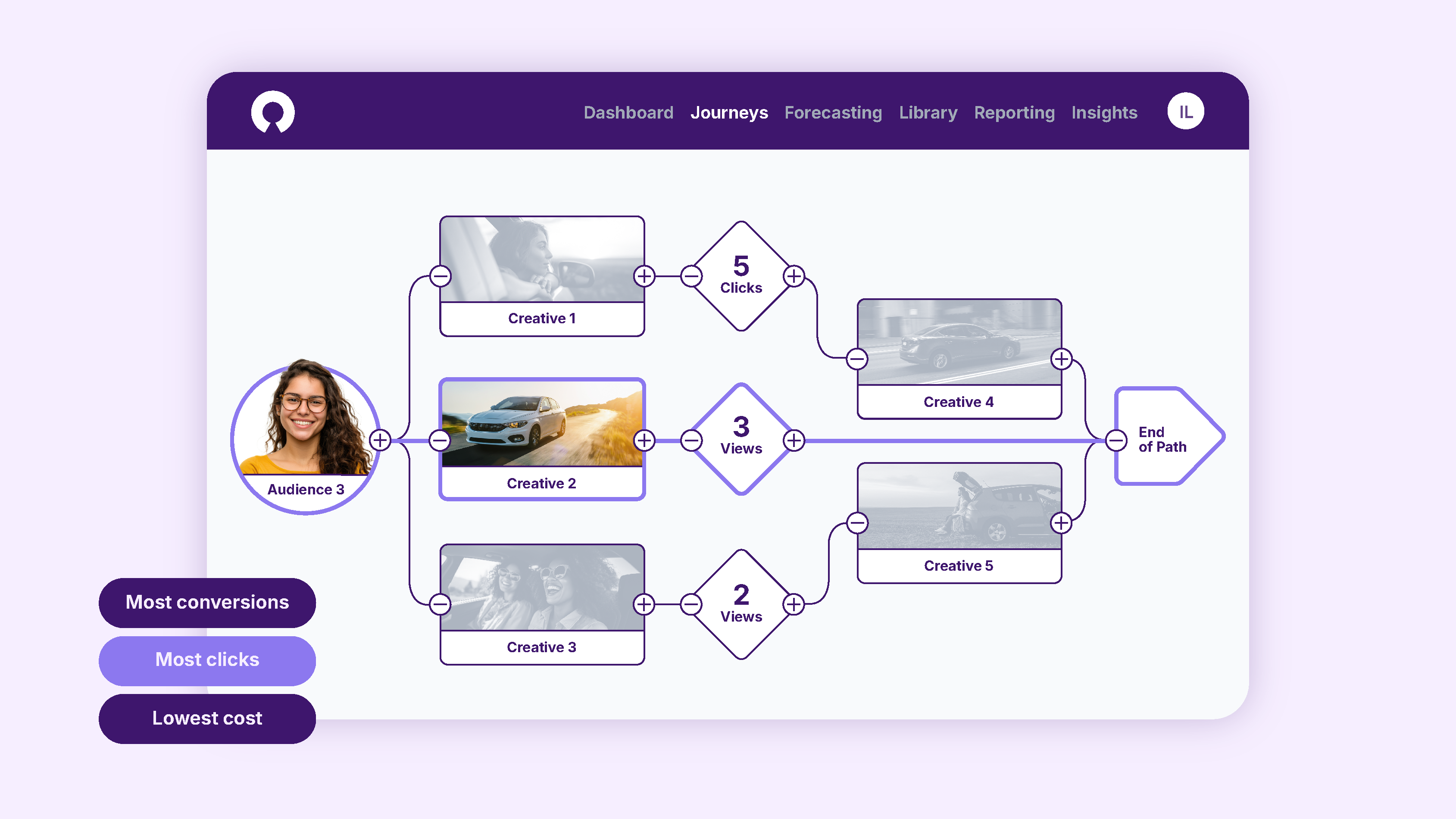Open the Dashboard tab
This screenshot has height=819, width=1456.
628,113
